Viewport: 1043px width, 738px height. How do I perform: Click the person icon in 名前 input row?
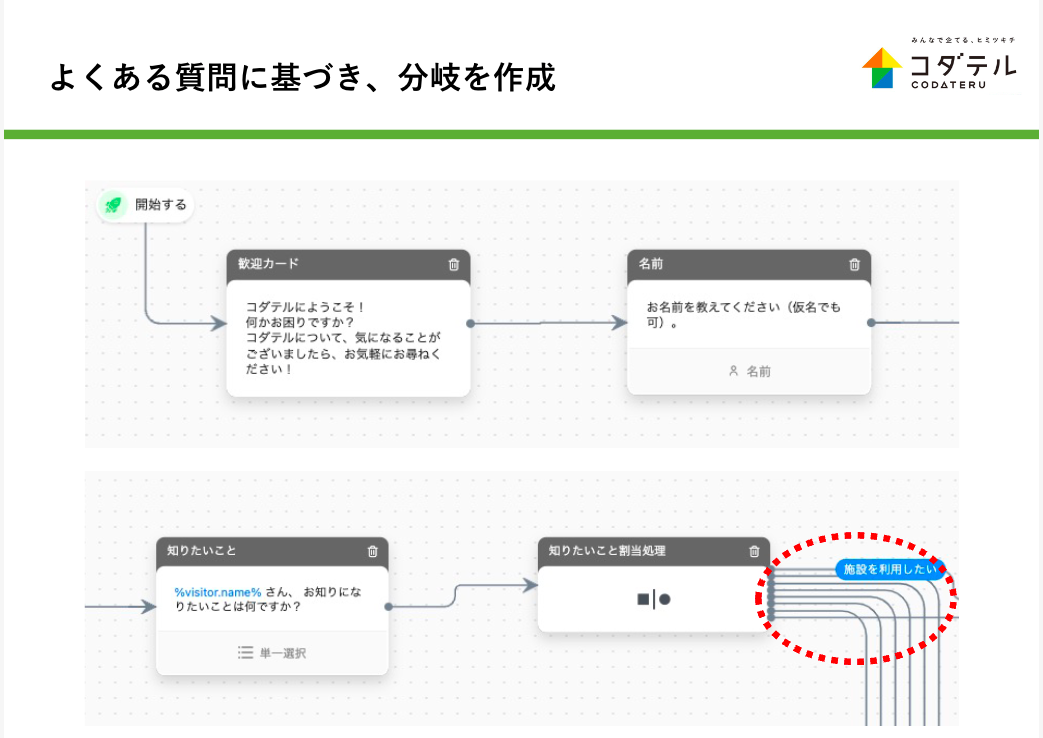pos(733,371)
